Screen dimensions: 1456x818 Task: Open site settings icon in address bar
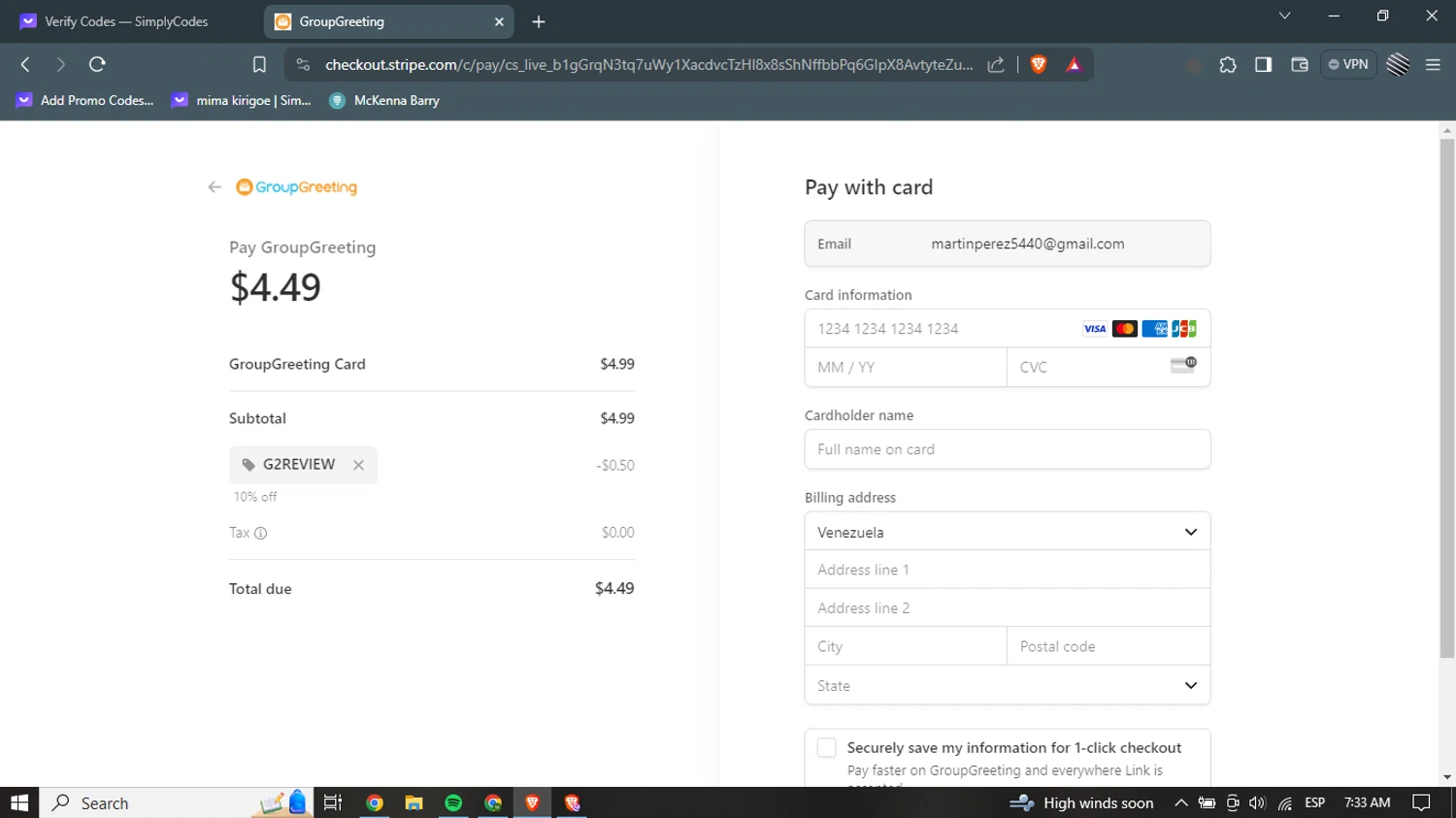(x=303, y=64)
